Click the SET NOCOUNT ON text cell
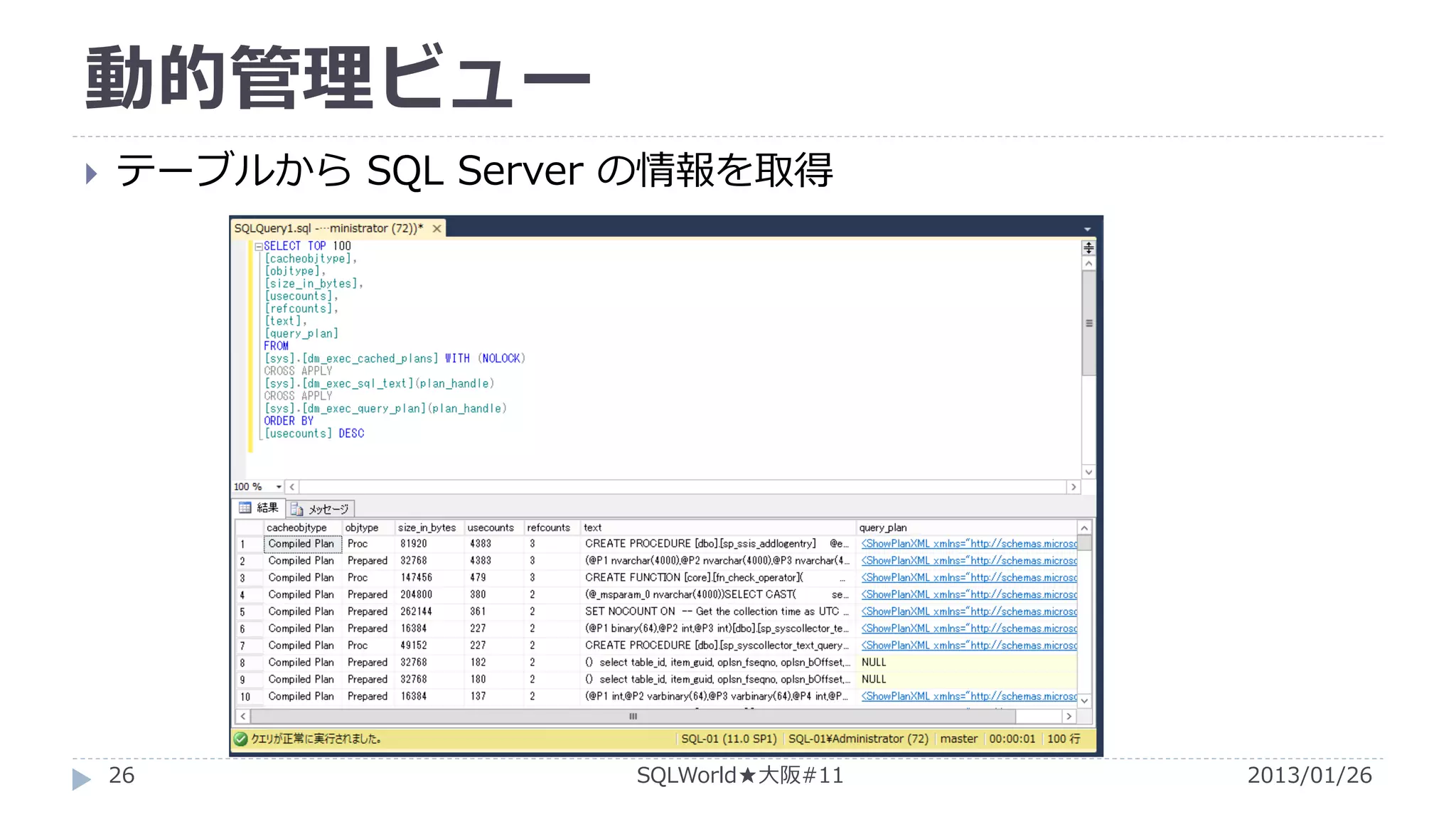This screenshot has width=1456, height=819. (x=718, y=612)
